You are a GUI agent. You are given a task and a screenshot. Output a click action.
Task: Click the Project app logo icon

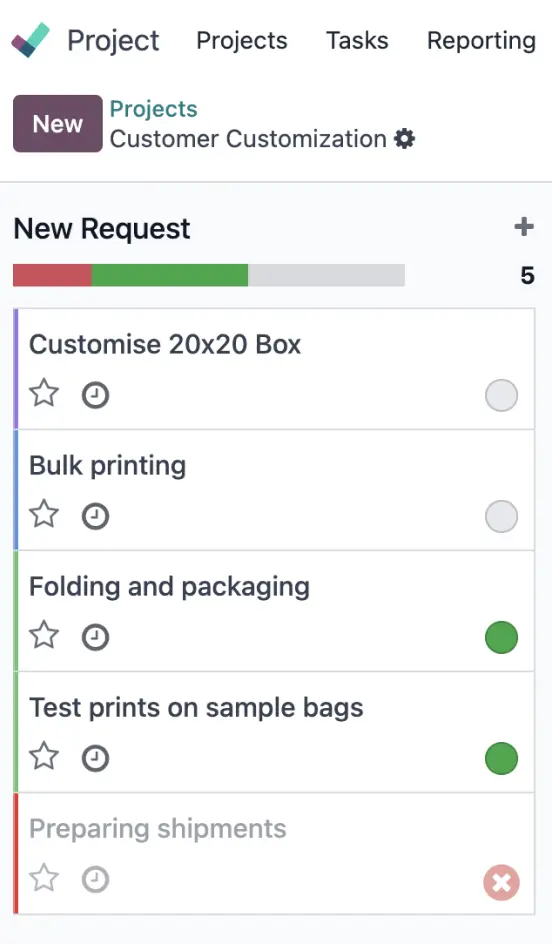click(x=30, y=40)
